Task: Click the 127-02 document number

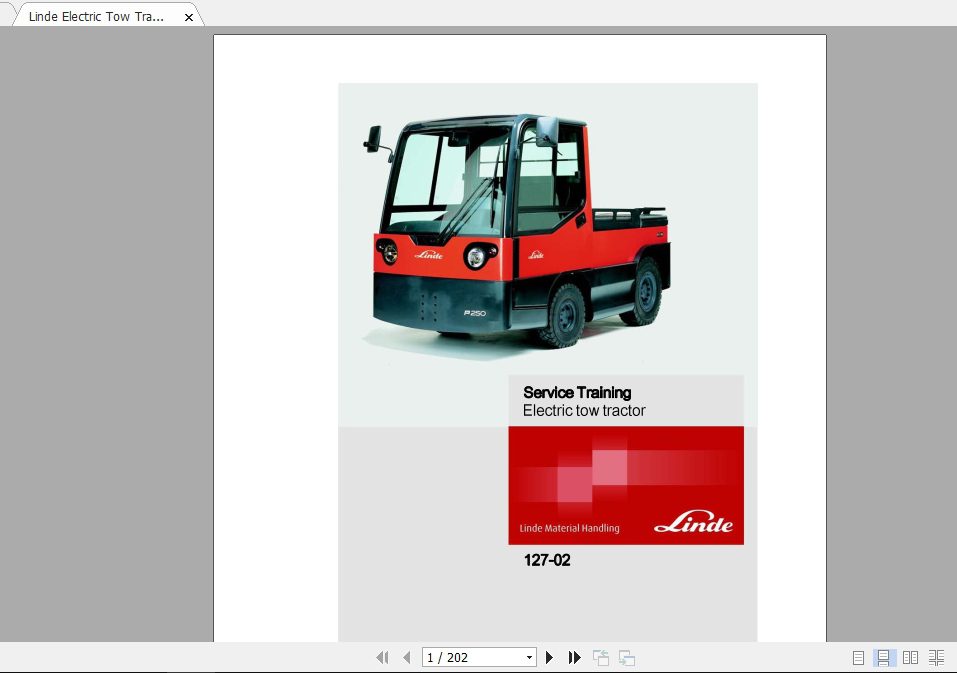Action: coord(547,560)
